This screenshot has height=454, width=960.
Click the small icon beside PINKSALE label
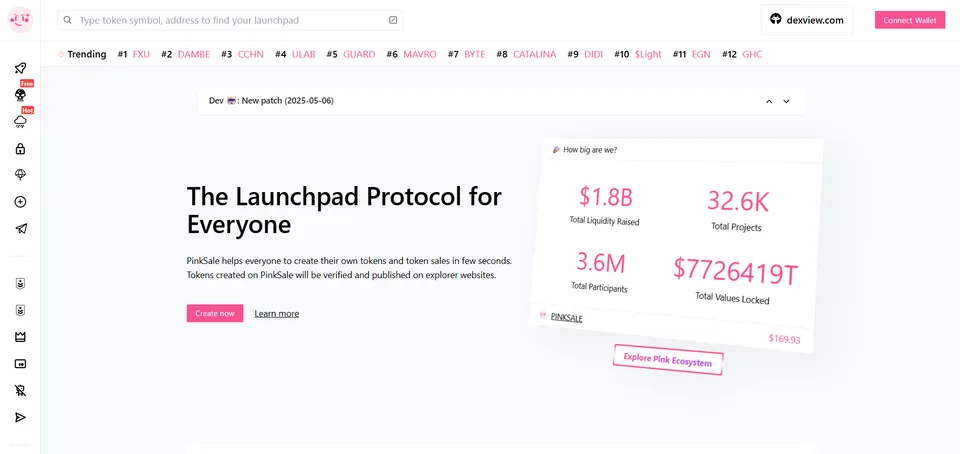tap(542, 315)
